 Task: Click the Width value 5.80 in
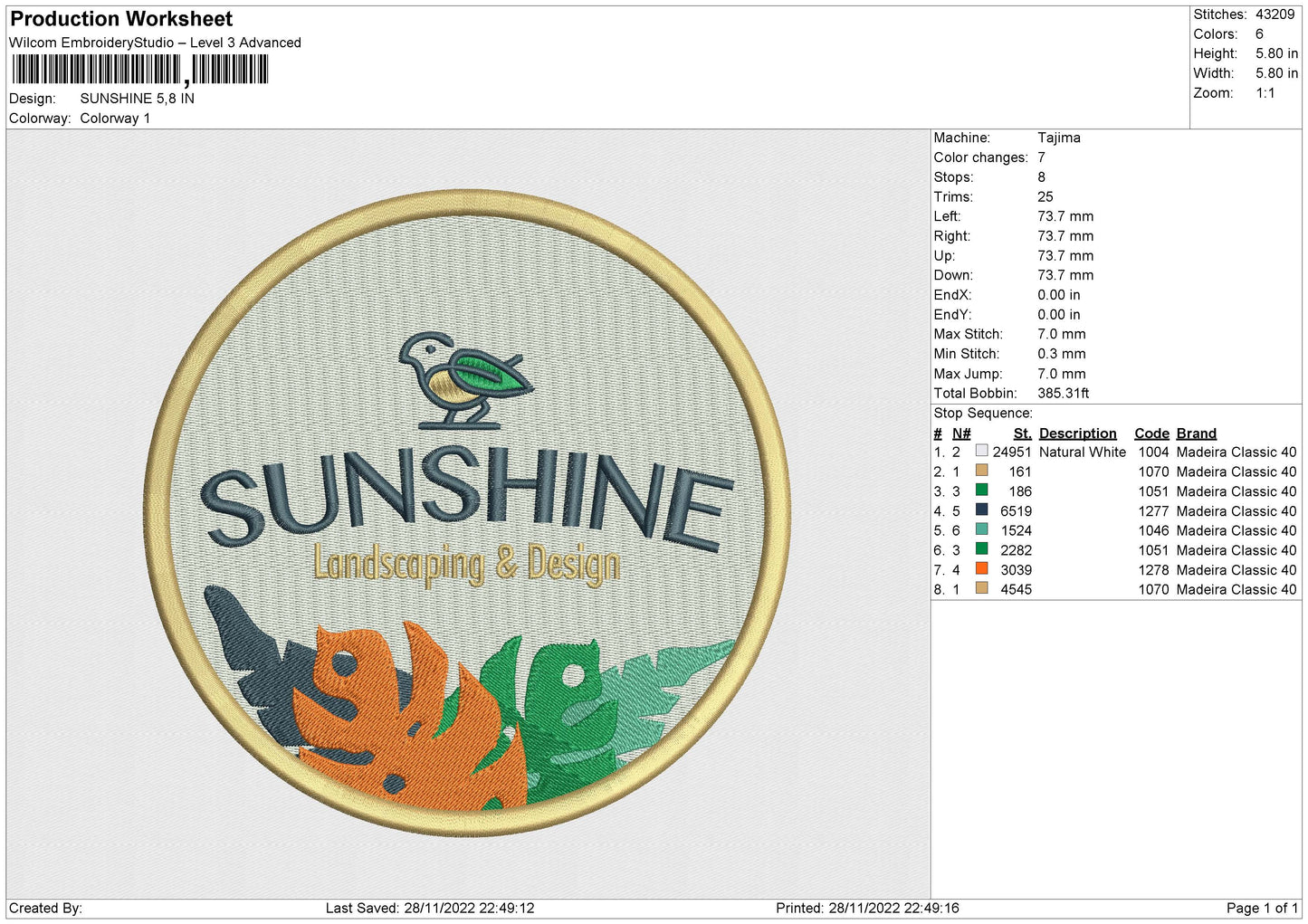[x=1276, y=73]
